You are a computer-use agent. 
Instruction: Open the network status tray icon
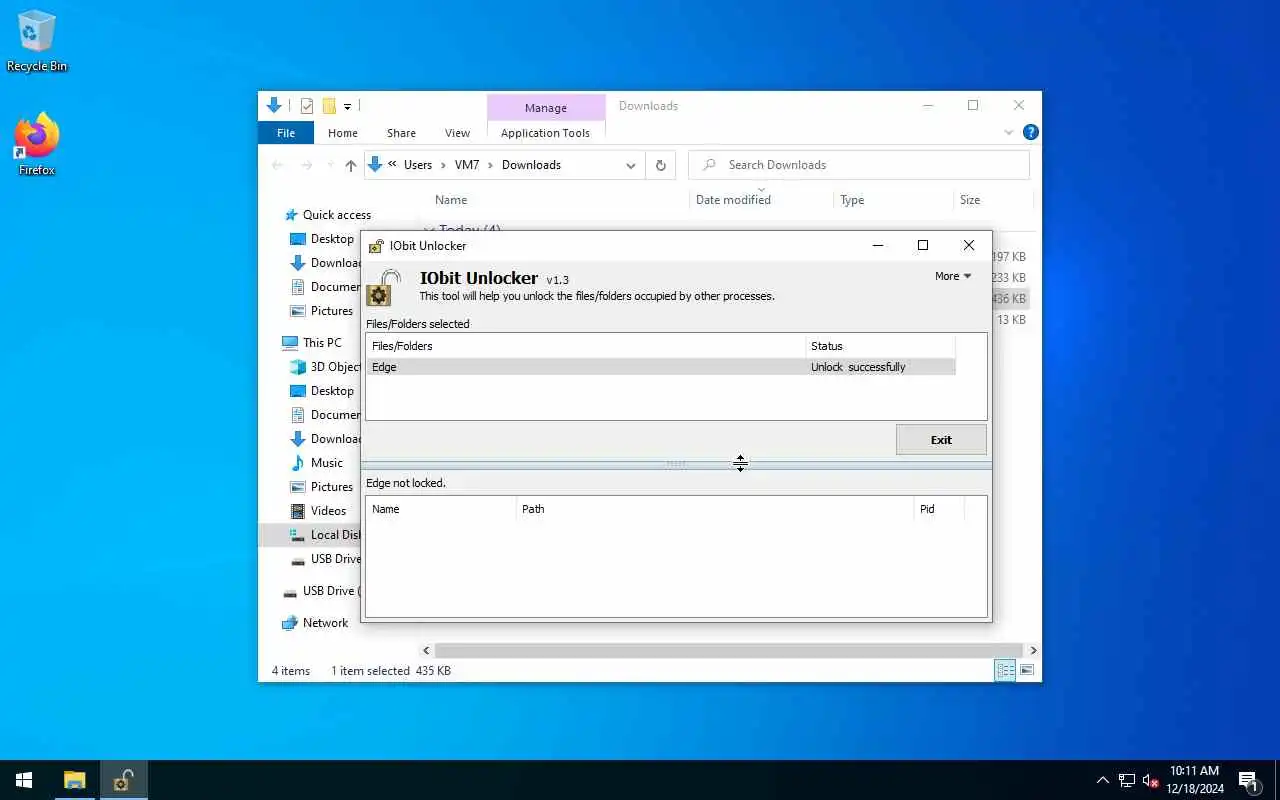[1127, 780]
